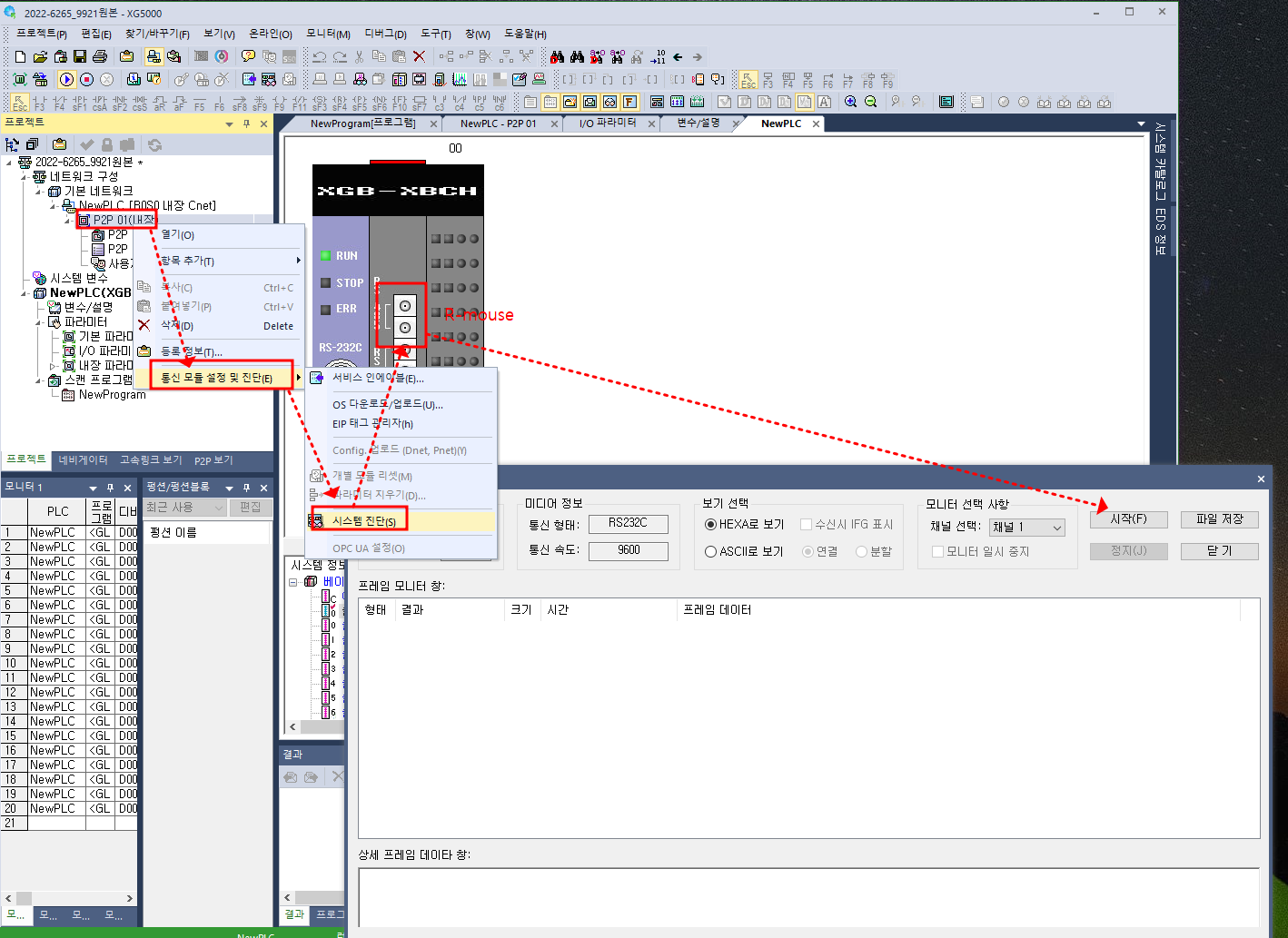Click the Print toolbar icon

[x=100, y=56]
